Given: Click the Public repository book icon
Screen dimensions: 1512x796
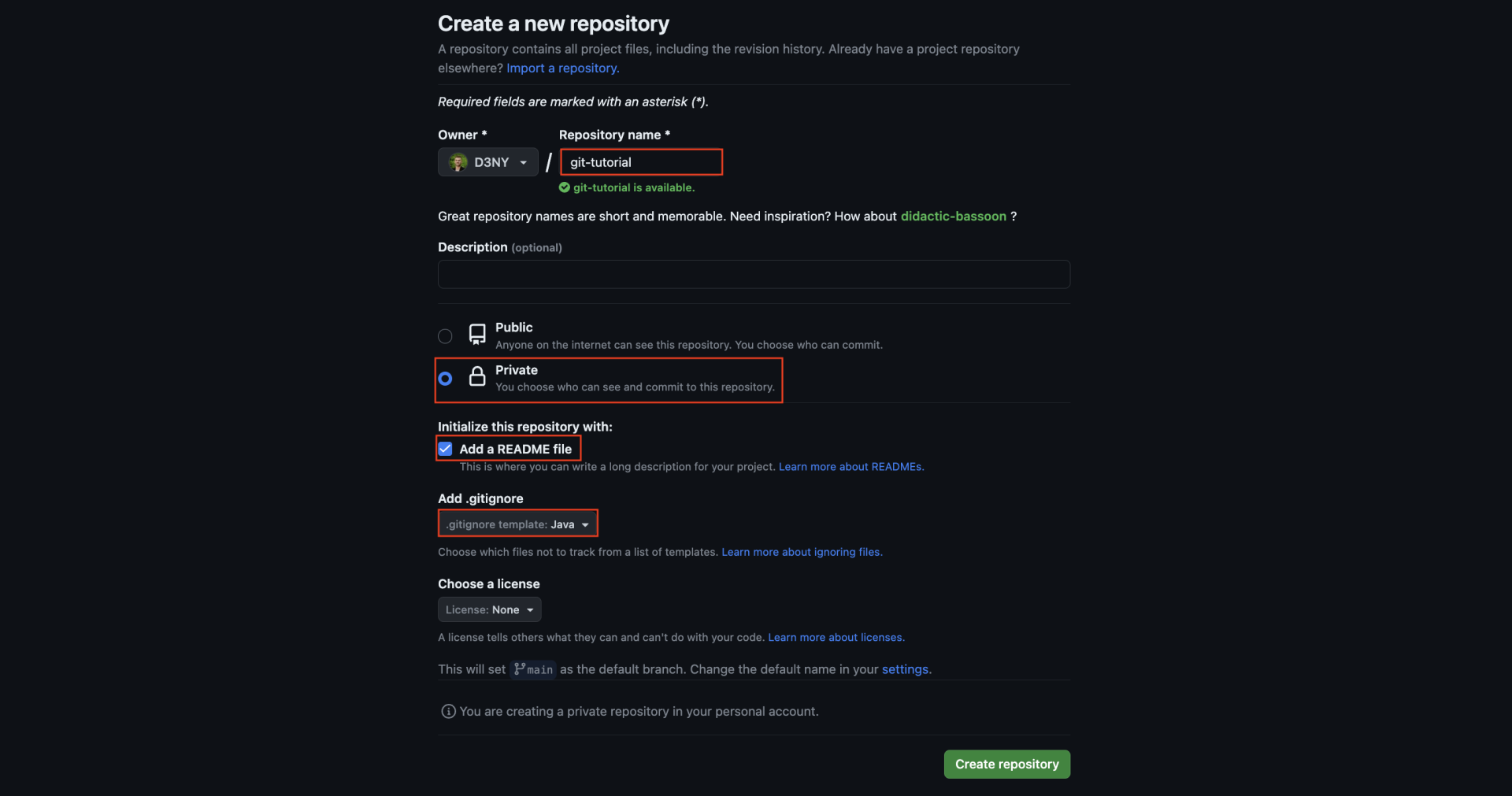Looking at the screenshot, I should click(x=477, y=335).
